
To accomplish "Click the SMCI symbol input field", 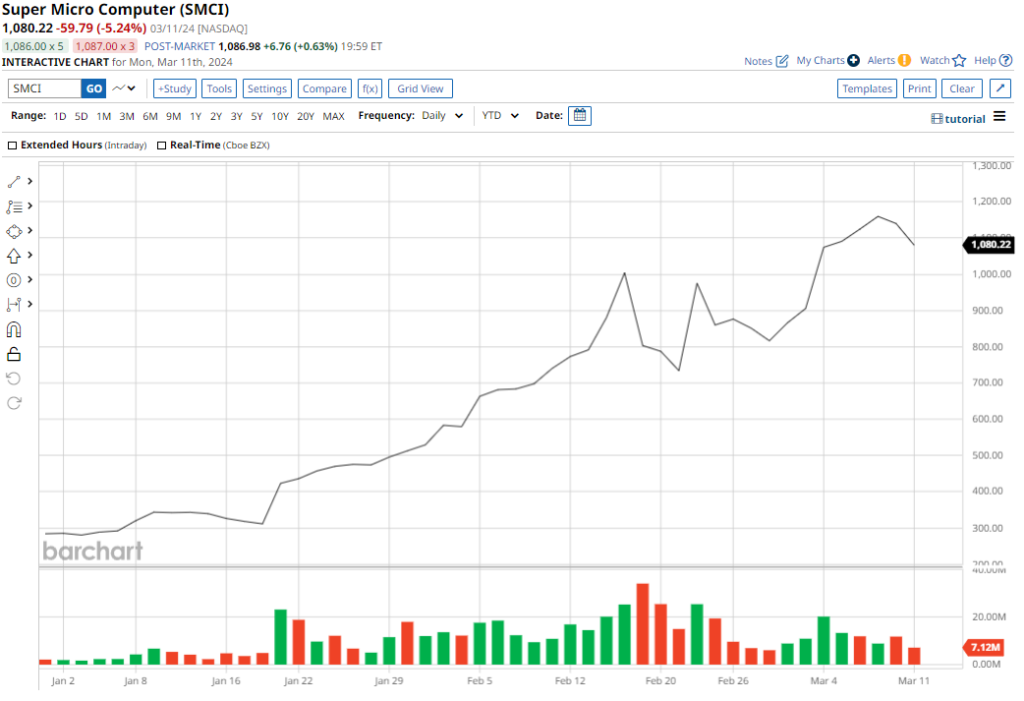I will pos(44,89).
